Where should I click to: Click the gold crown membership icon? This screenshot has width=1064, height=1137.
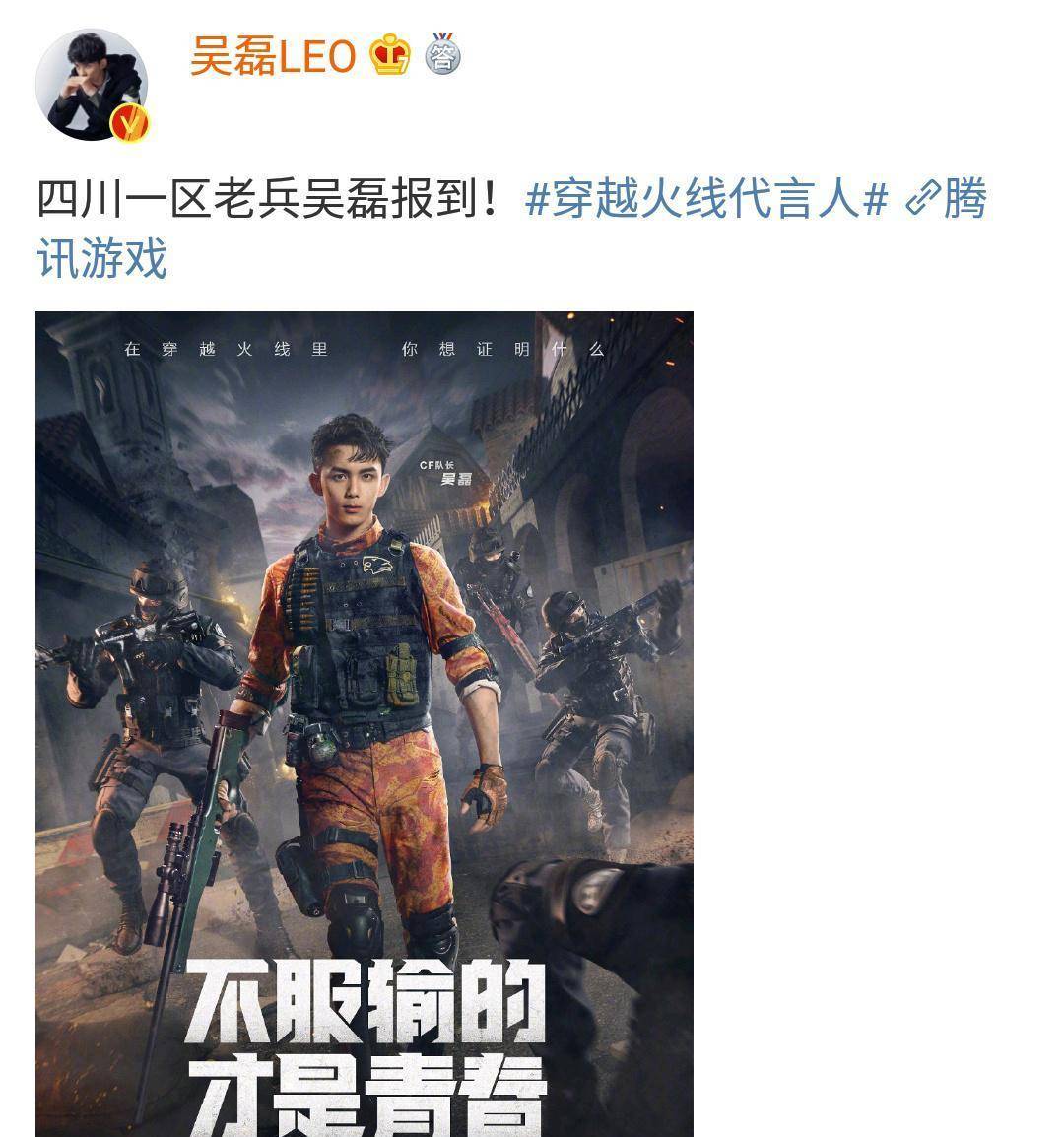coord(389,54)
